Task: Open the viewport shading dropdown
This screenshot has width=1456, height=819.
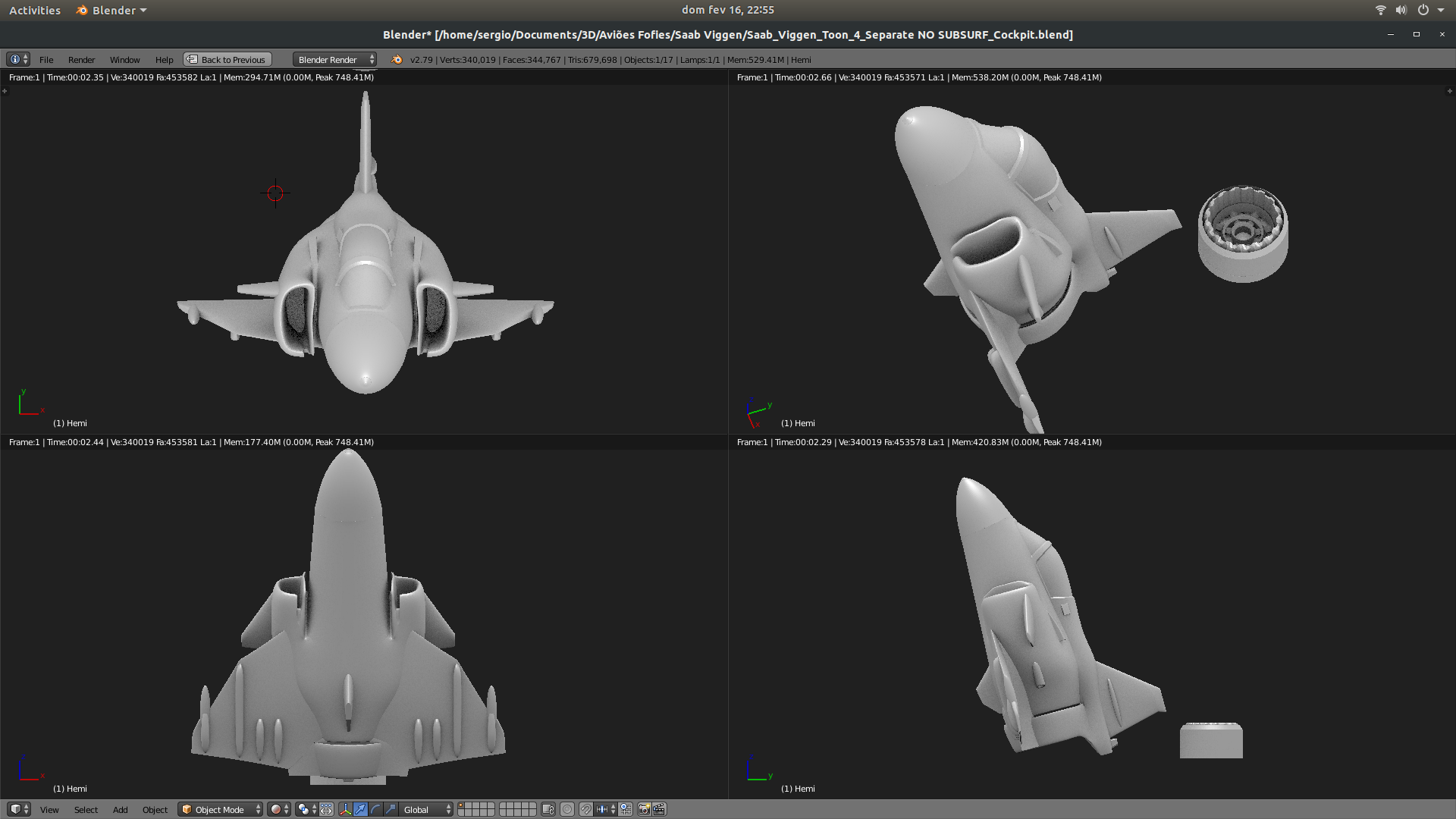Action: pos(277,809)
